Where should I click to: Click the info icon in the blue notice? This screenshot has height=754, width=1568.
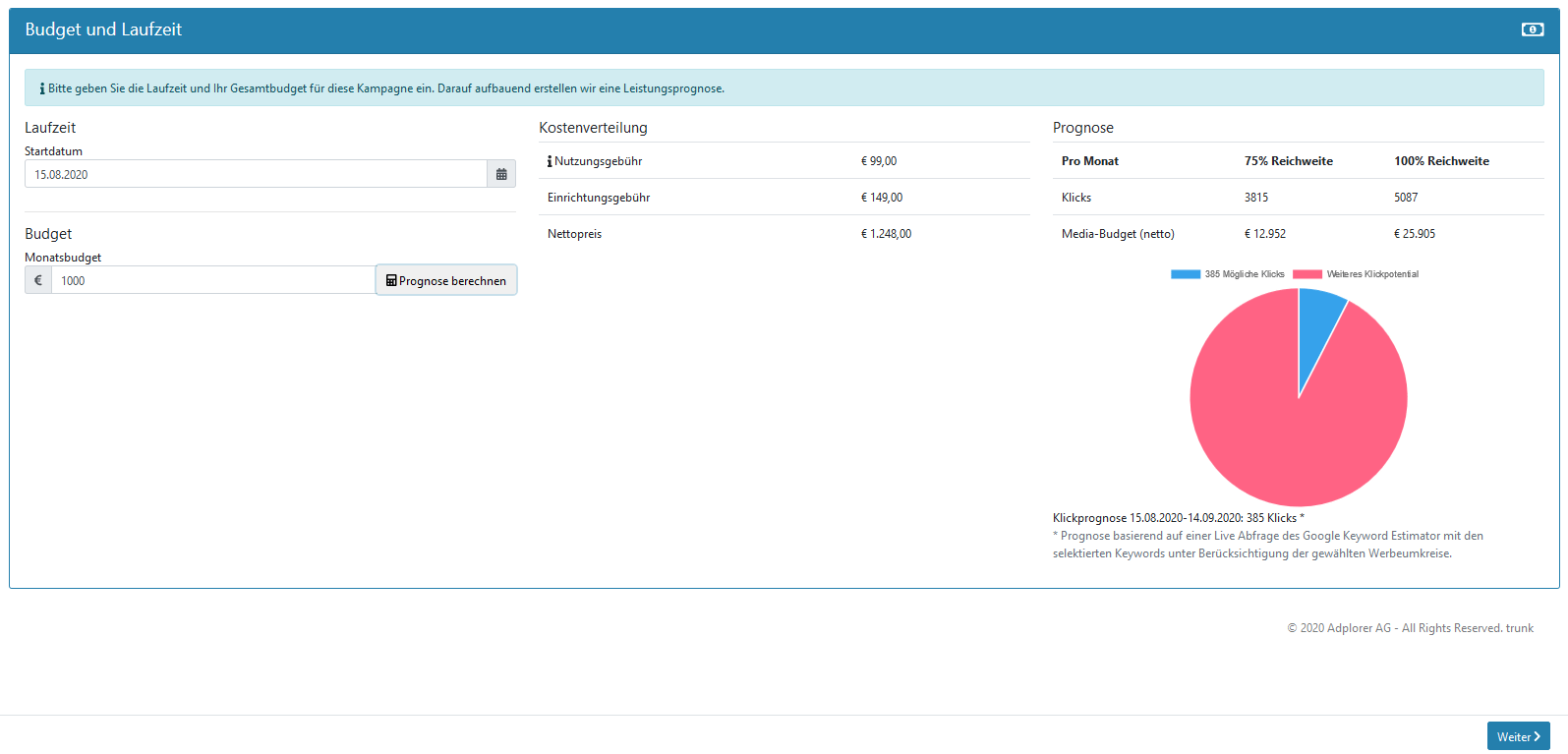42,88
